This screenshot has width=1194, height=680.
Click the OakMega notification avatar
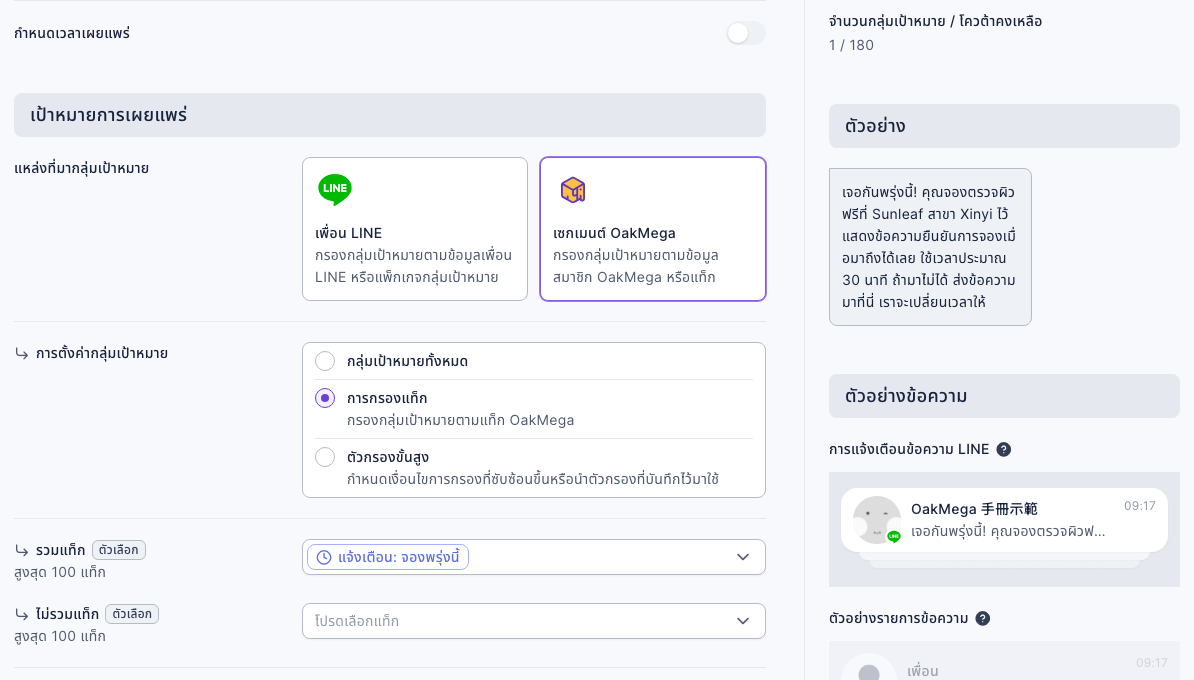pos(876,520)
